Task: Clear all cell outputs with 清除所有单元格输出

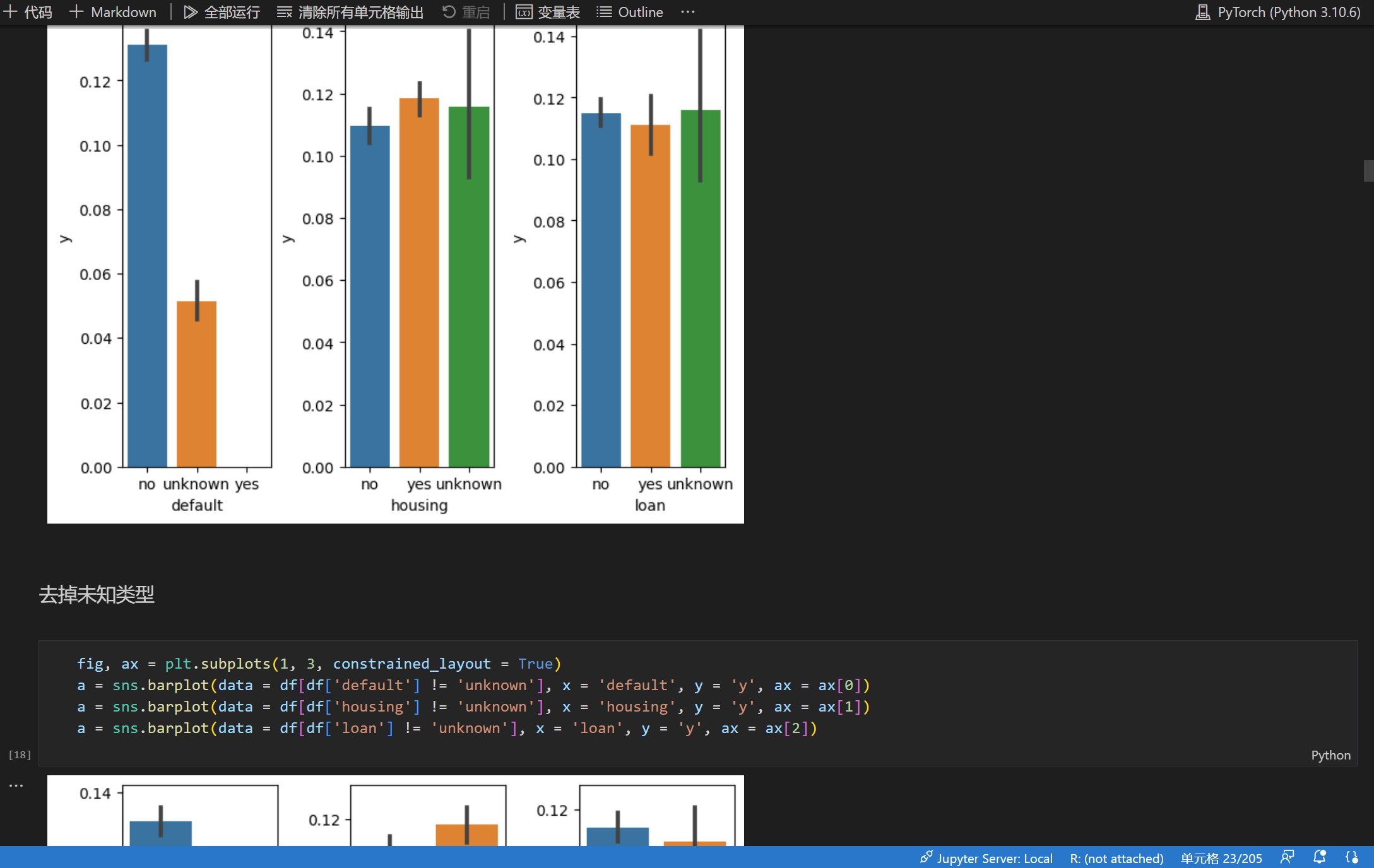Action: point(350,12)
